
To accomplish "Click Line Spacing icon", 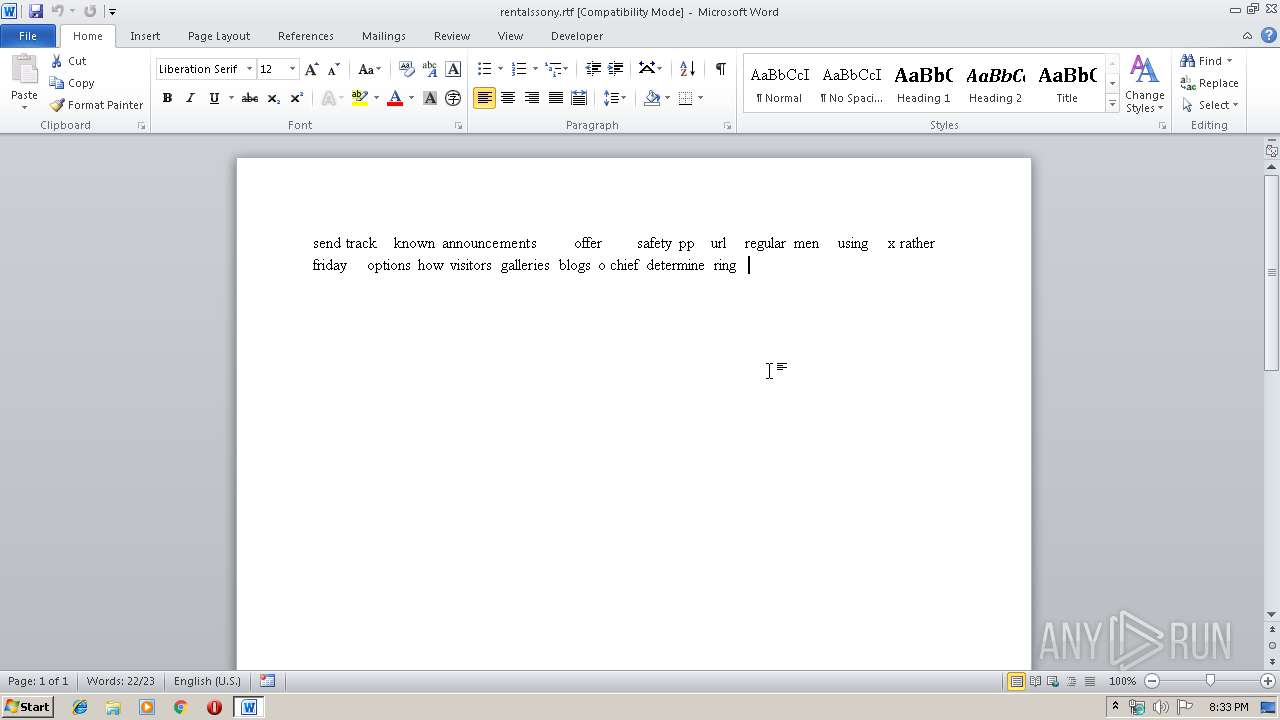I will [x=612, y=98].
